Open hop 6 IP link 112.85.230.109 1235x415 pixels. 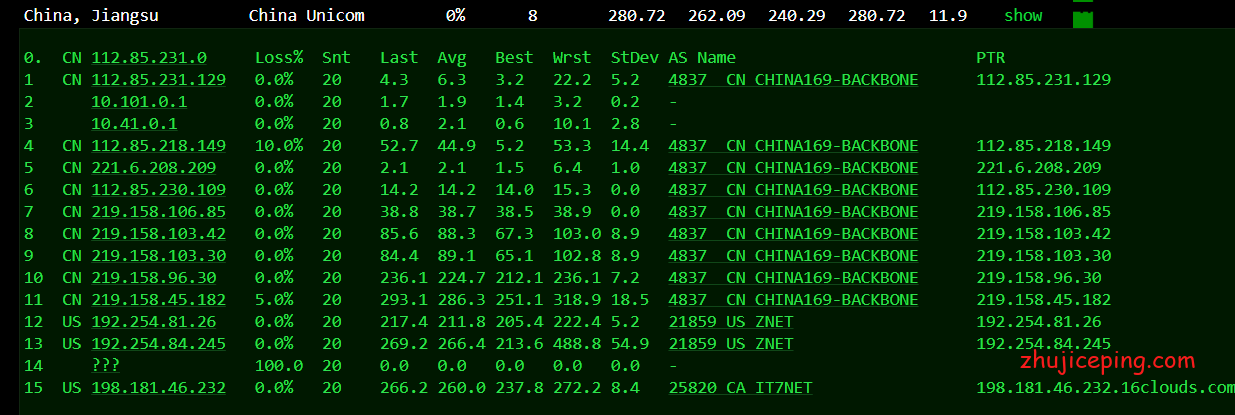click(158, 190)
